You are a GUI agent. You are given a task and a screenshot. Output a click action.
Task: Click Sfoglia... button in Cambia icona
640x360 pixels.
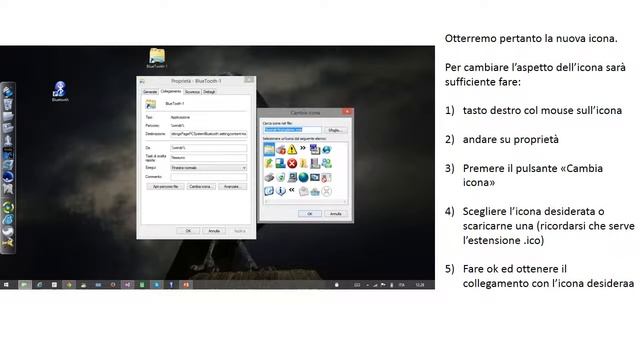[x=335, y=130]
